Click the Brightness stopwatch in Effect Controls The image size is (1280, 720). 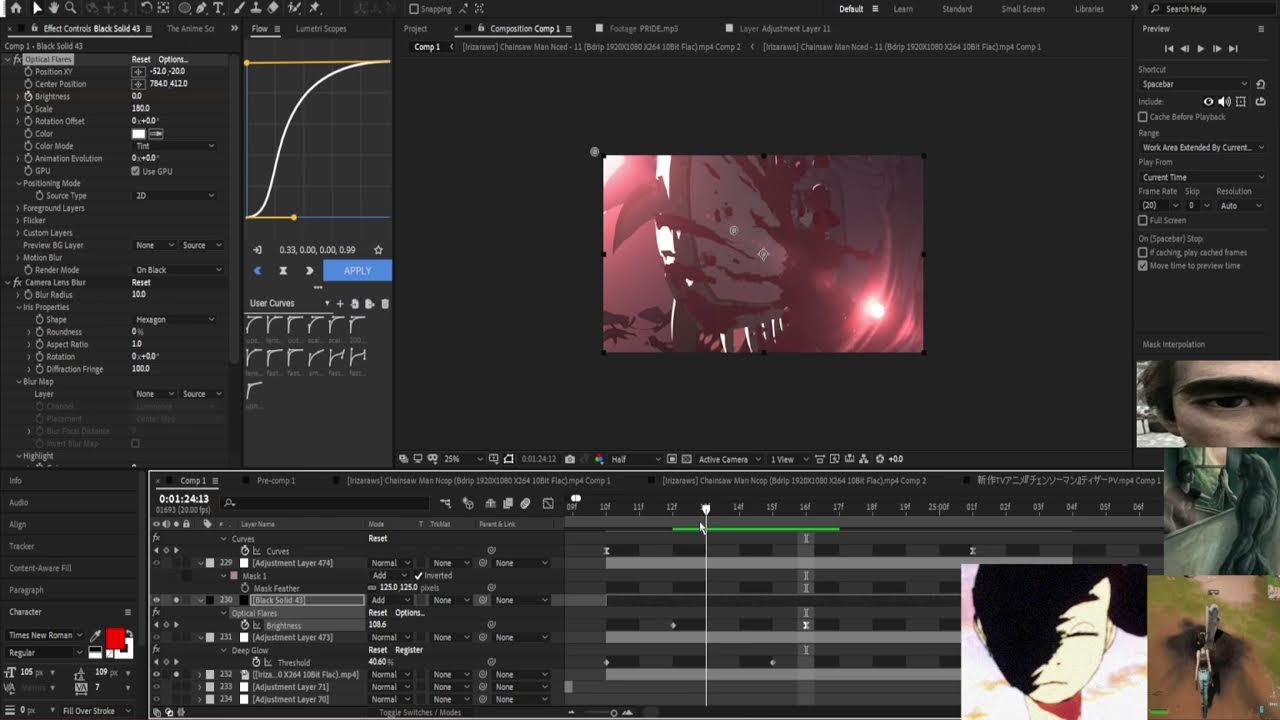[28, 96]
